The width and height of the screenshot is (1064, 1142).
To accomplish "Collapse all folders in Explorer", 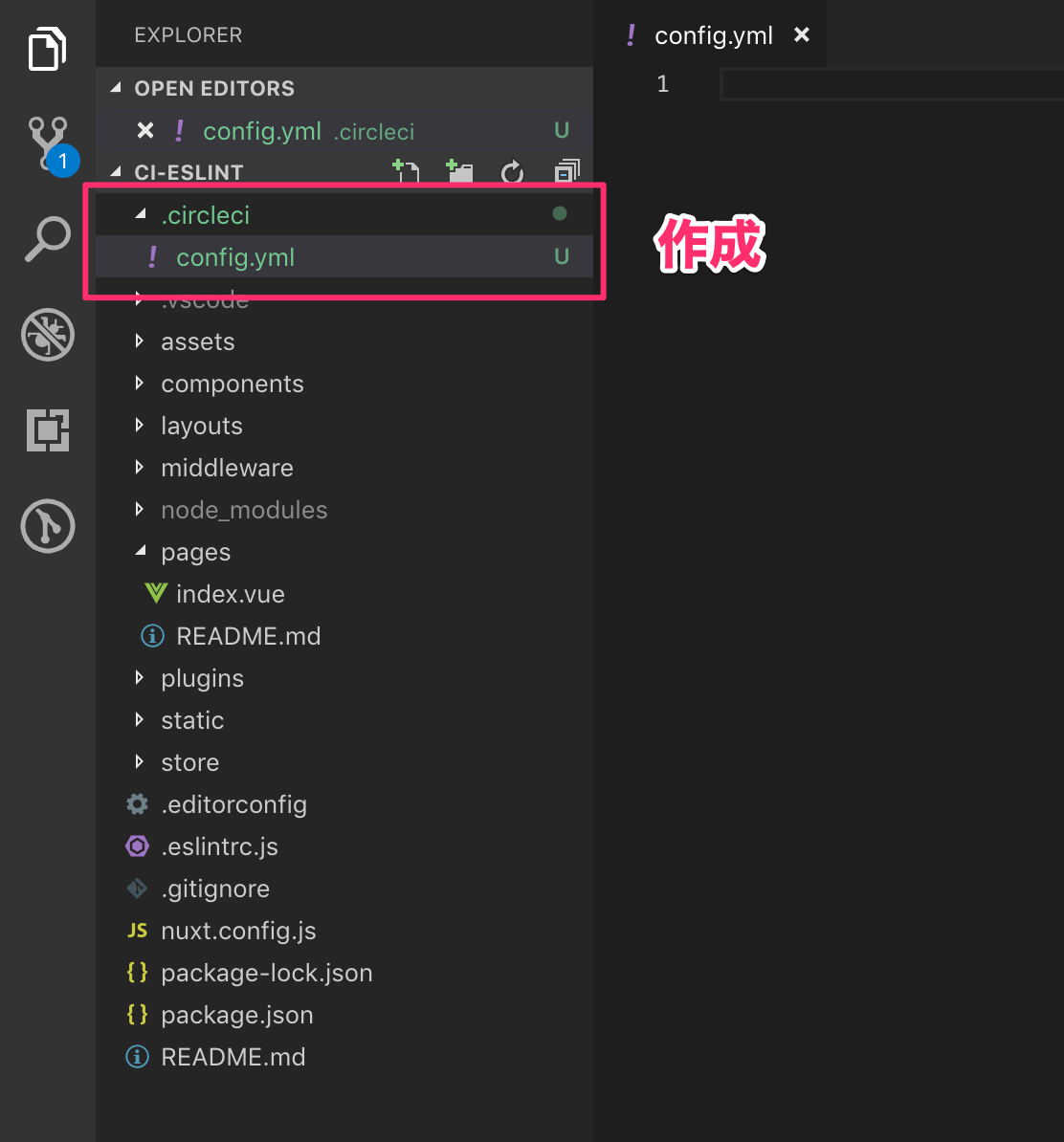I will coord(566,172).
